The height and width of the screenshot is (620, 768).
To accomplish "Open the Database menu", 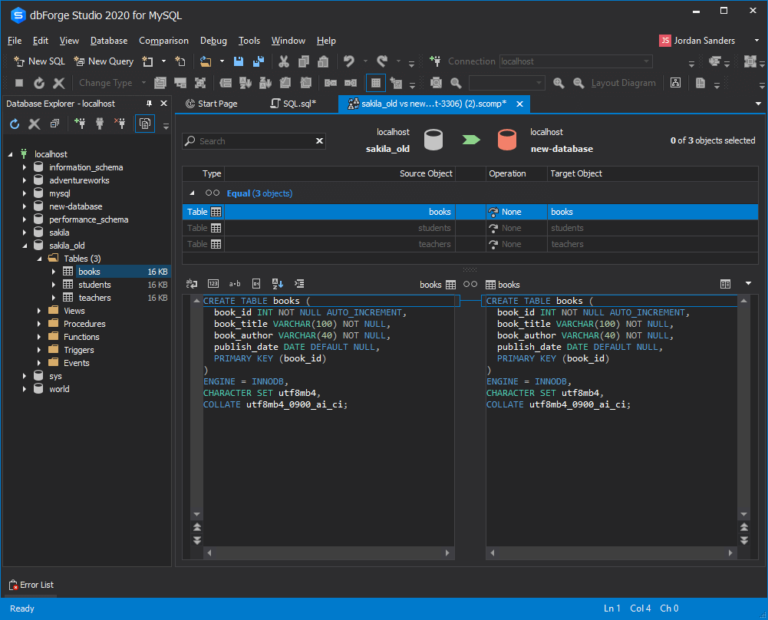I will 109,41.
